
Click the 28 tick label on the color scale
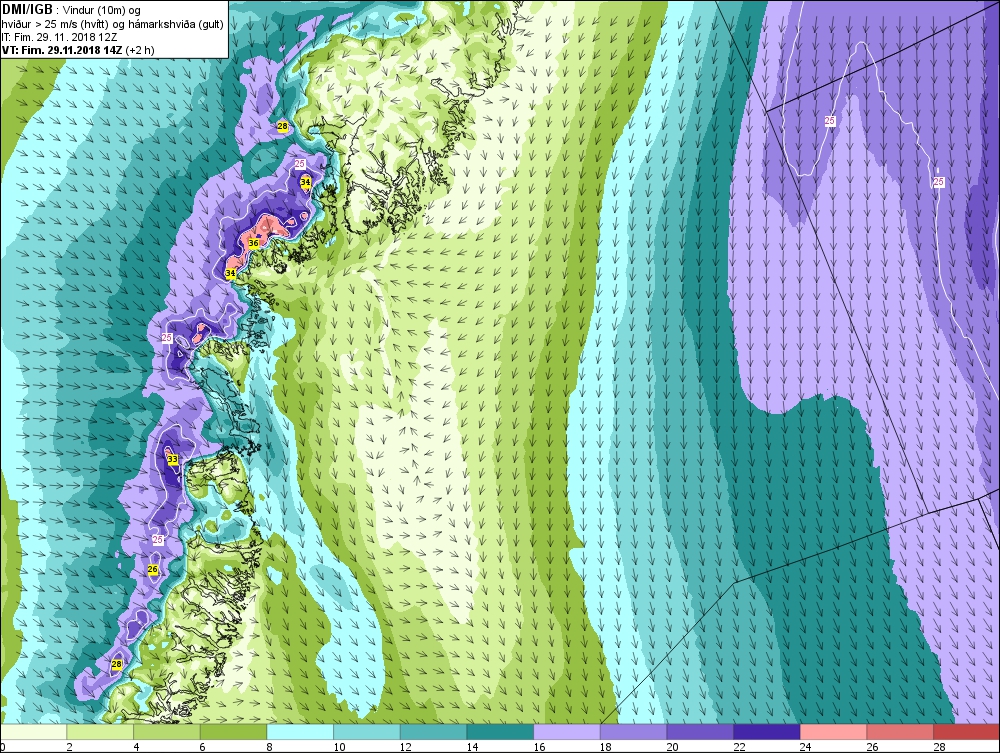point(939,747)
